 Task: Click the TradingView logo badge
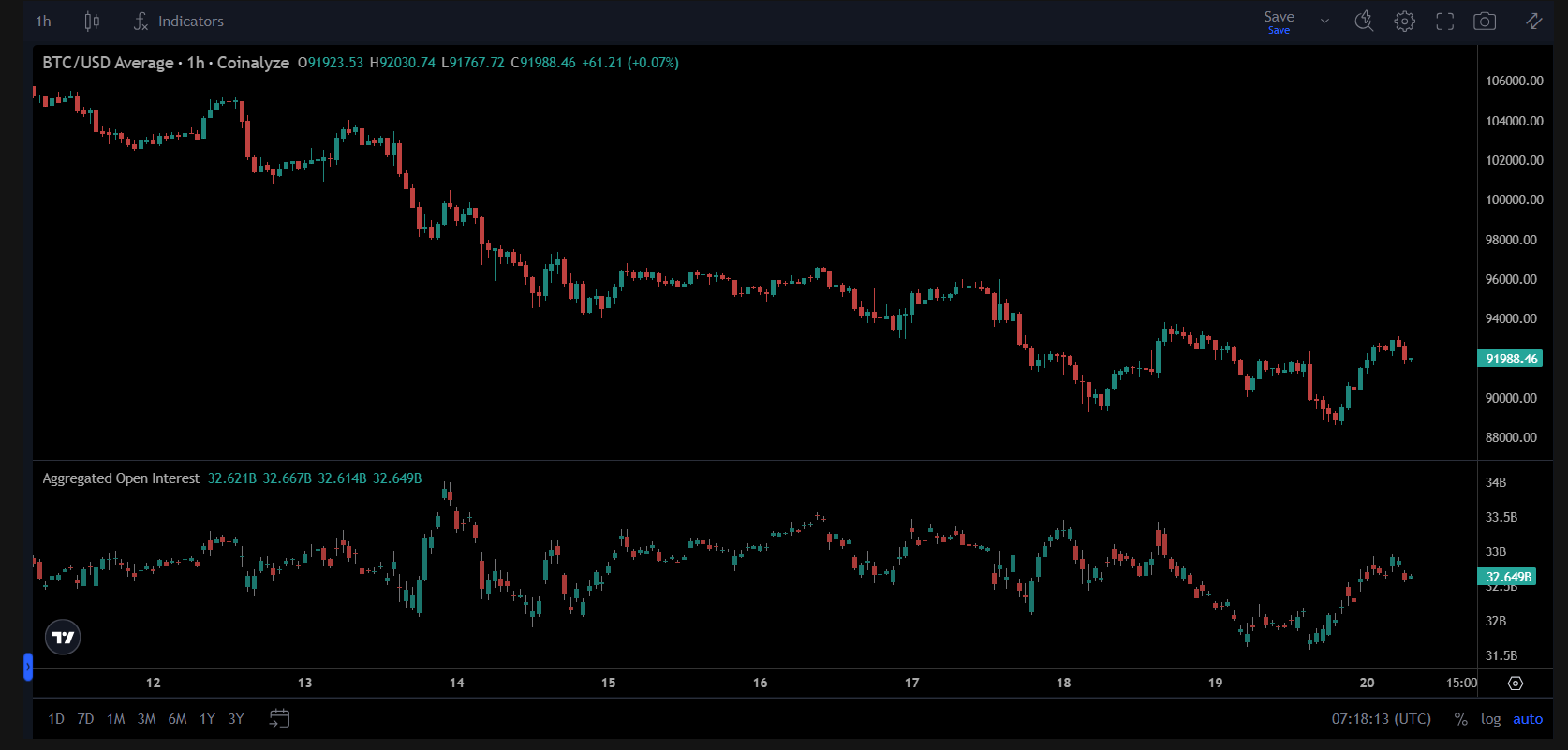(63, 638)
